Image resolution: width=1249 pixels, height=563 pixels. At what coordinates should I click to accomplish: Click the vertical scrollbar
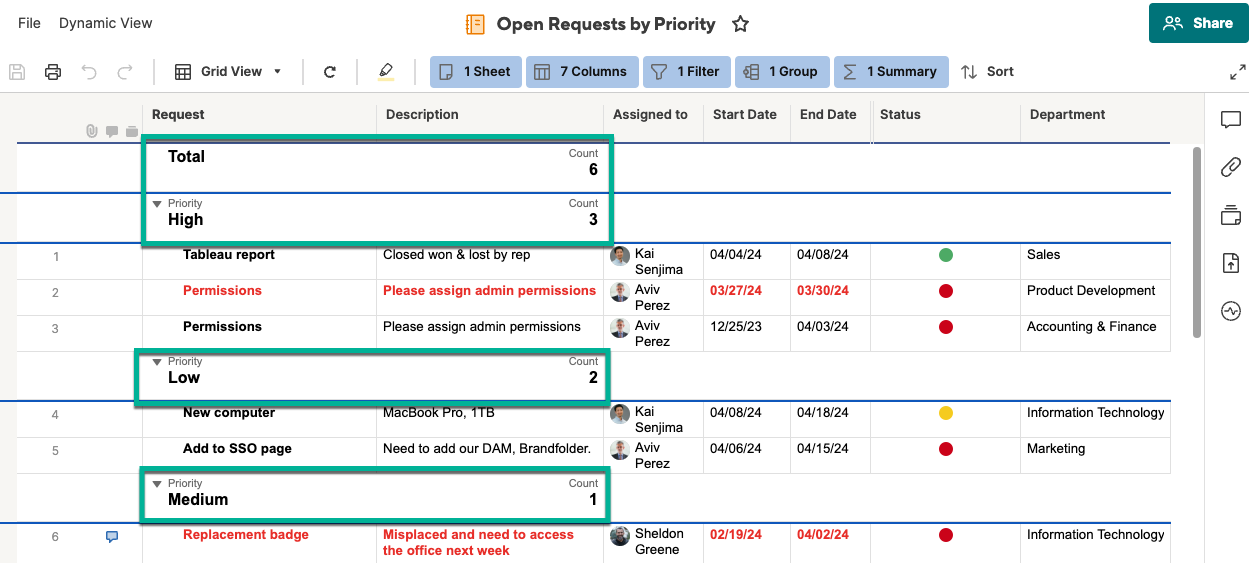(x=1197, y=242)
